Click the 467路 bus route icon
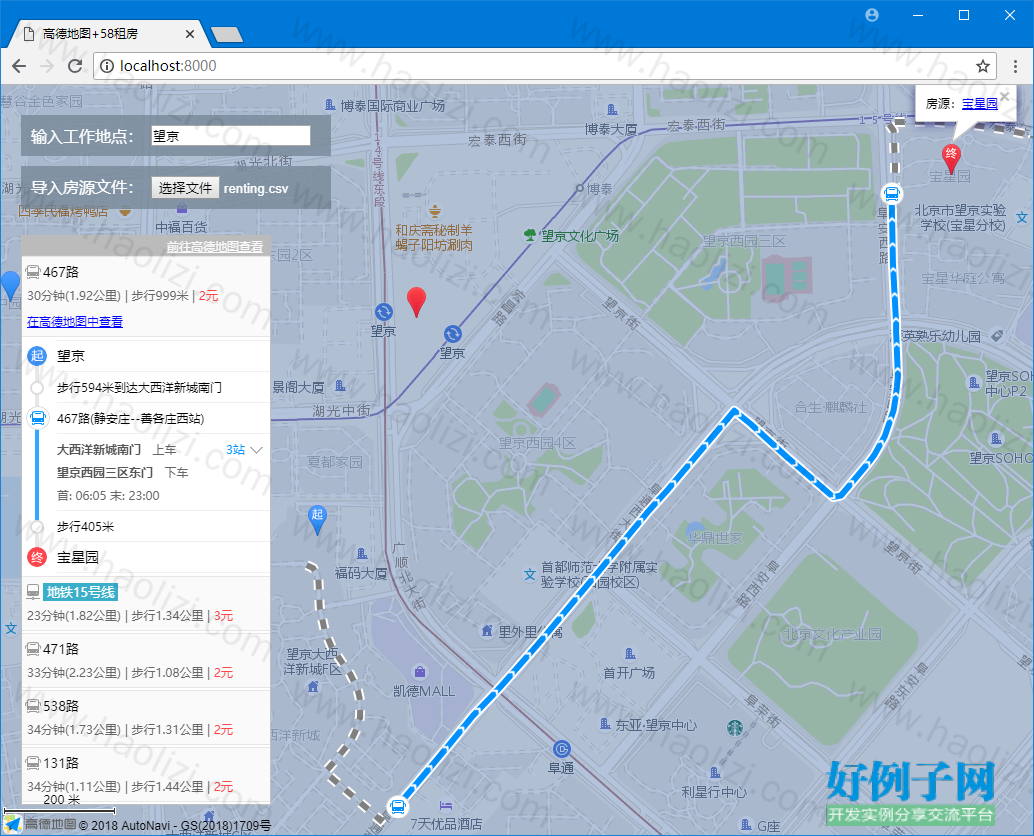This screenshot has height=836, width=1034. [33, 272]
